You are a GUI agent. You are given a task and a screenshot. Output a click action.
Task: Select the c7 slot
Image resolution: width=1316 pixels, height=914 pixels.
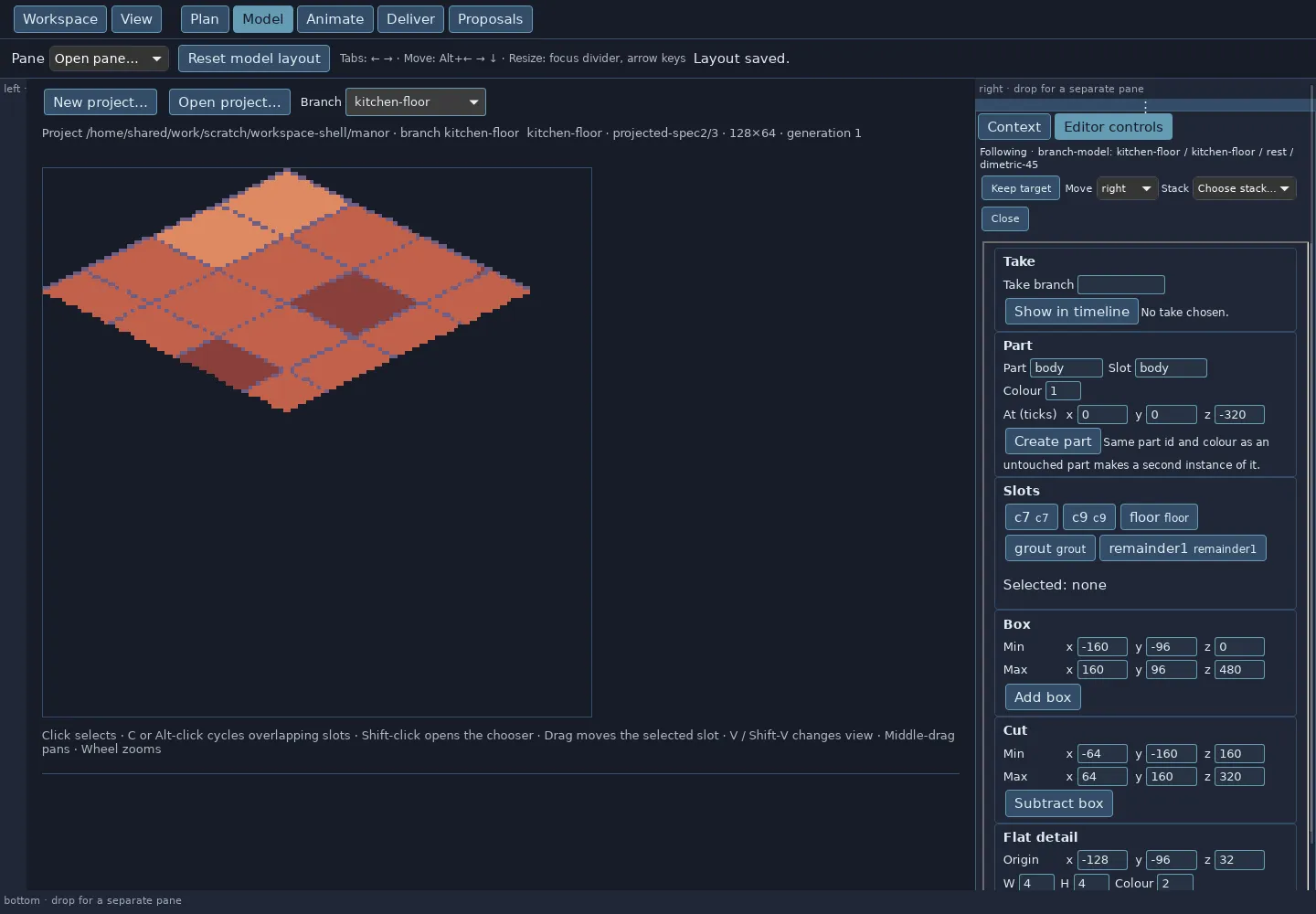(1032, 517)
